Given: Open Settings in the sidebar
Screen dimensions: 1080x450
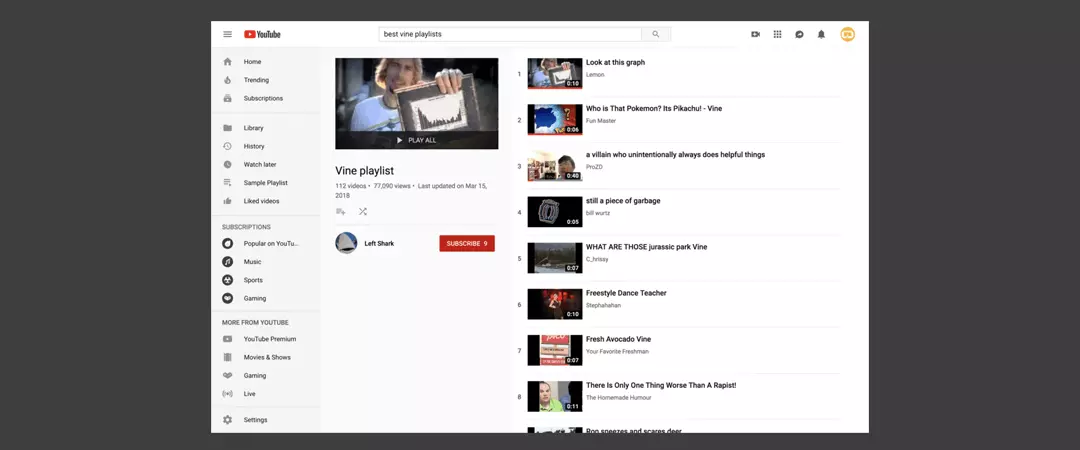Looking at the screenshot, I should [x=255, y=420].
